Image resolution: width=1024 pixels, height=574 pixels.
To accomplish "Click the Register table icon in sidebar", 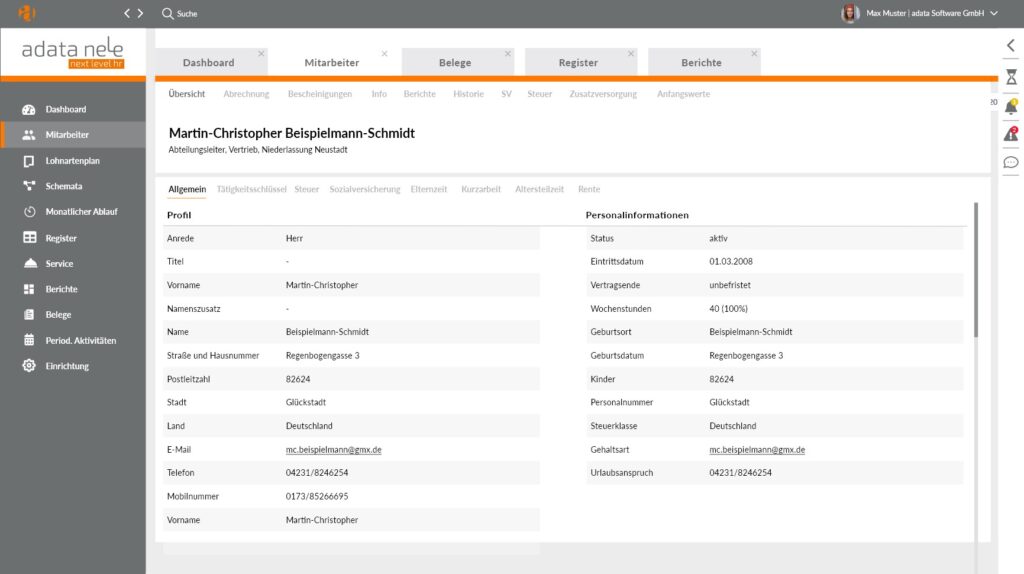I will (29, 238).
